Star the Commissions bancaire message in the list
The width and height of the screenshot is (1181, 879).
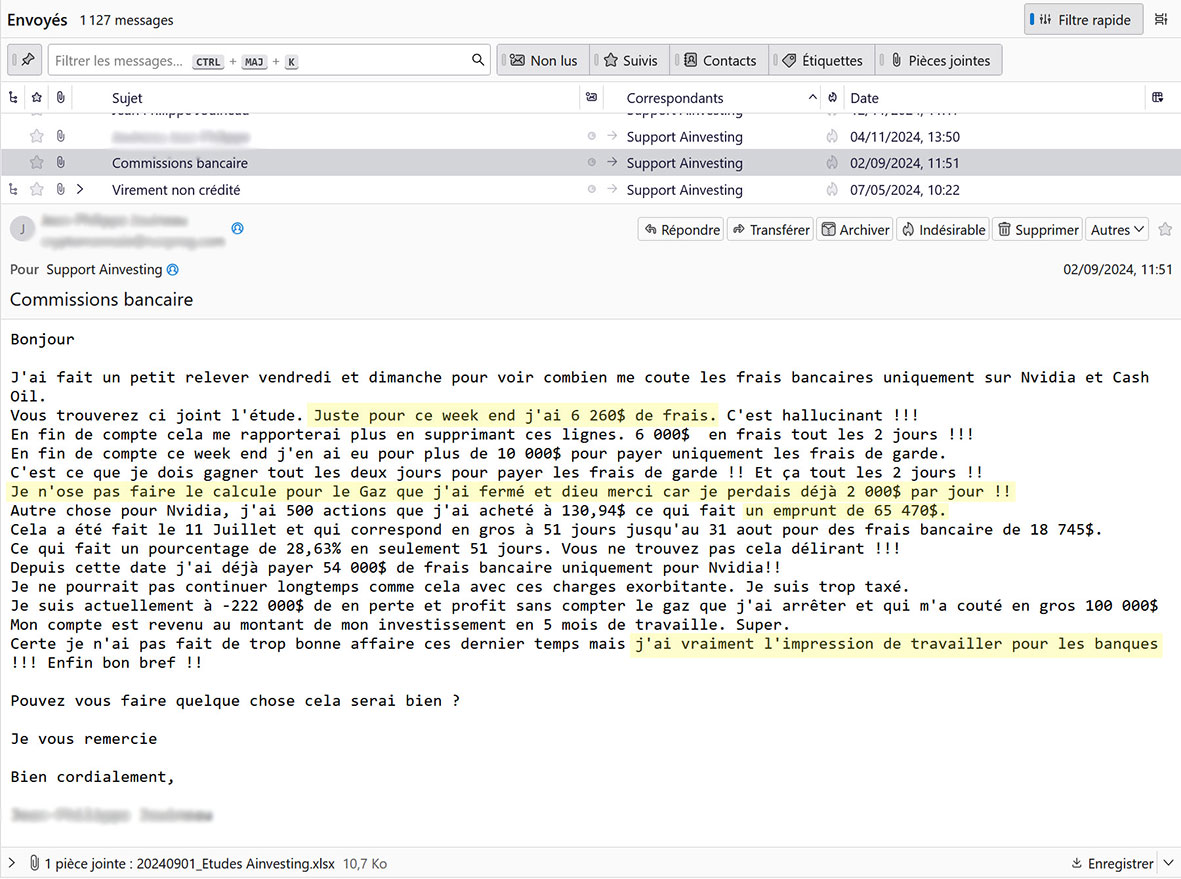coord(37,163)
